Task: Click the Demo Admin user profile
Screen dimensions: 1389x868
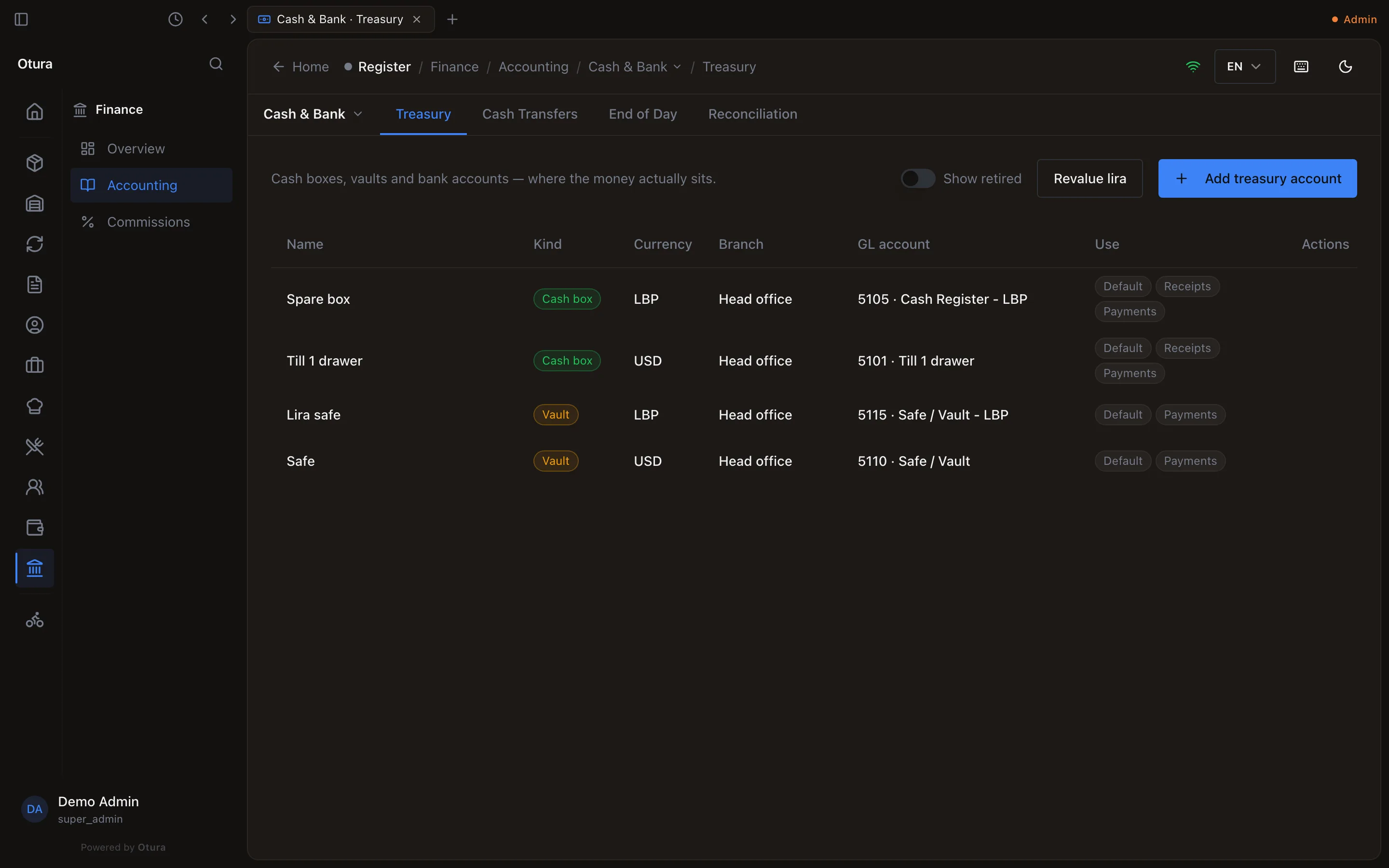Action: tap(81, 810)
